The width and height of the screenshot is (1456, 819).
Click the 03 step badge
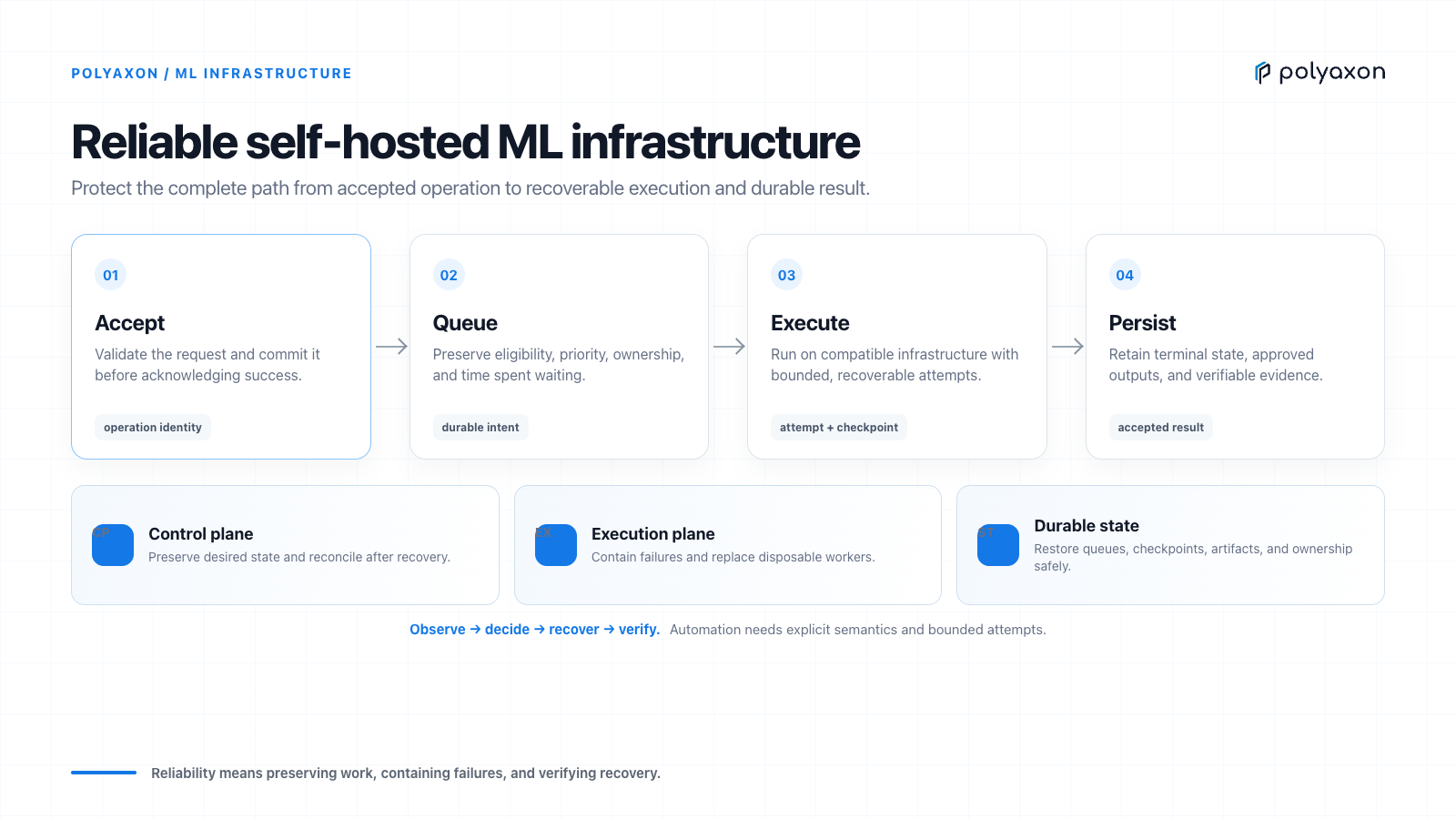pos(787,275)
